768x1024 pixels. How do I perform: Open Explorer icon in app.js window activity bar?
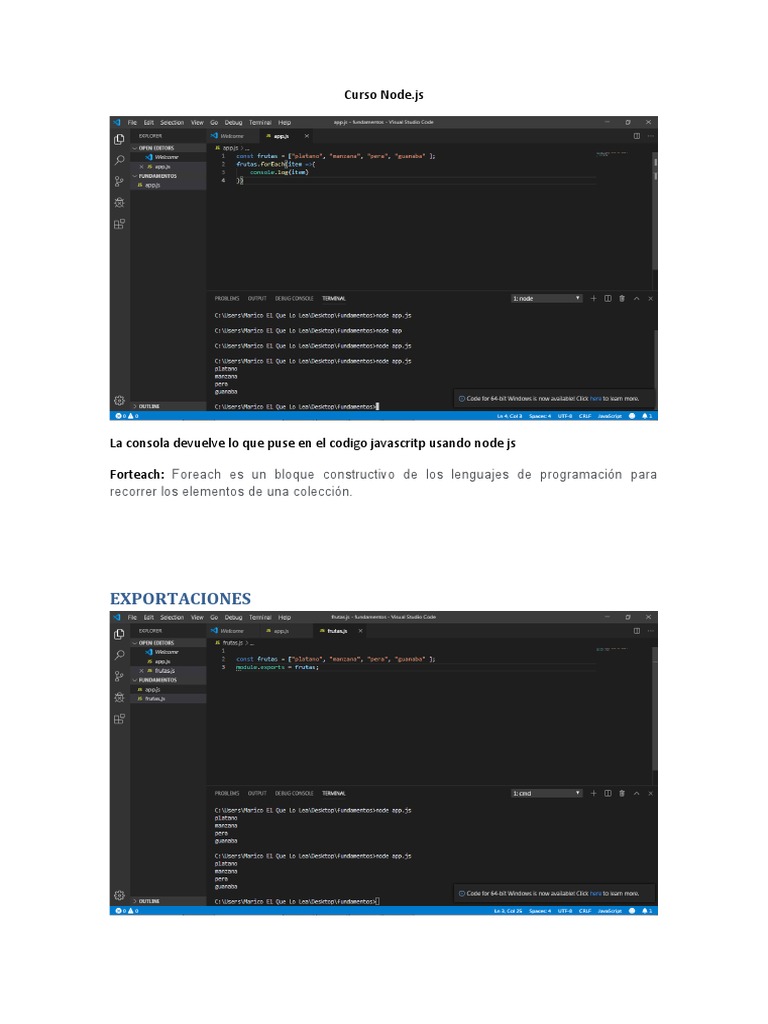click(x=120, y=139)
